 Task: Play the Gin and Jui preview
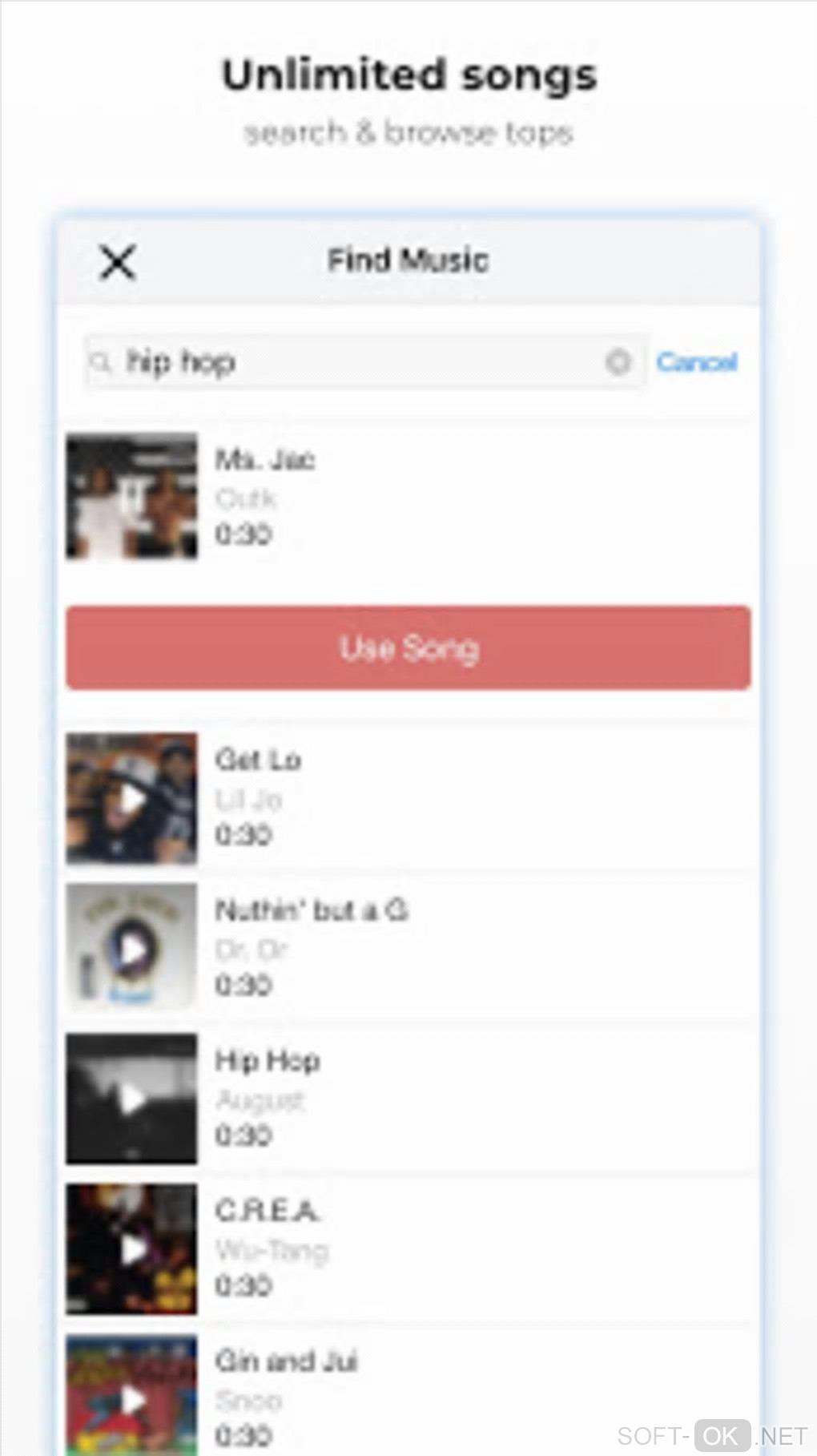(131, 1396)
